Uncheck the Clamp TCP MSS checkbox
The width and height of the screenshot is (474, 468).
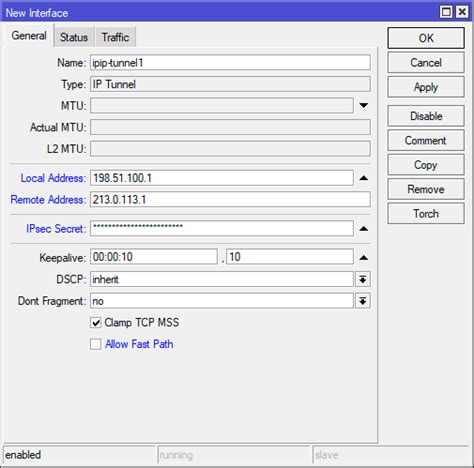(96, 323)
